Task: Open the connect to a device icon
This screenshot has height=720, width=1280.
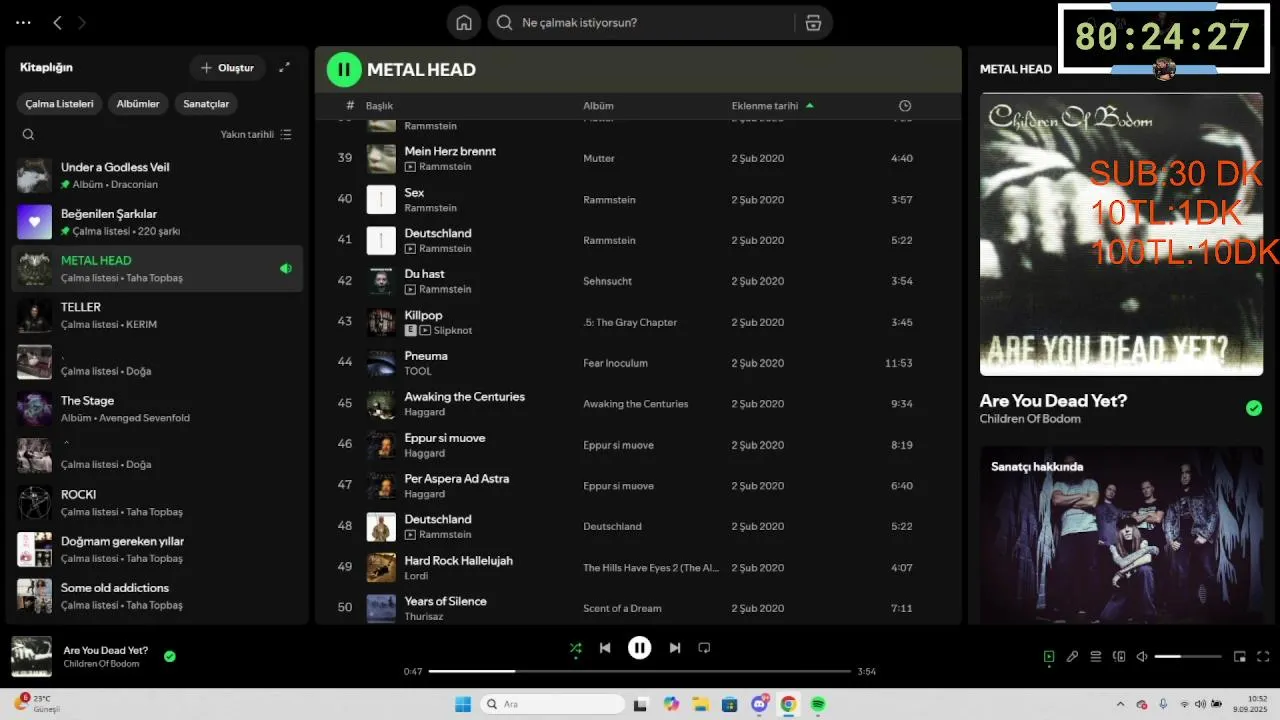Action: [1119, 657]
